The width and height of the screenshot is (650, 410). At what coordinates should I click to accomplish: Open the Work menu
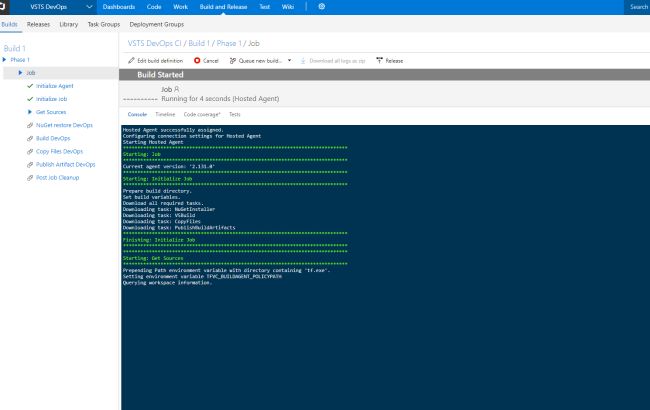180,7
